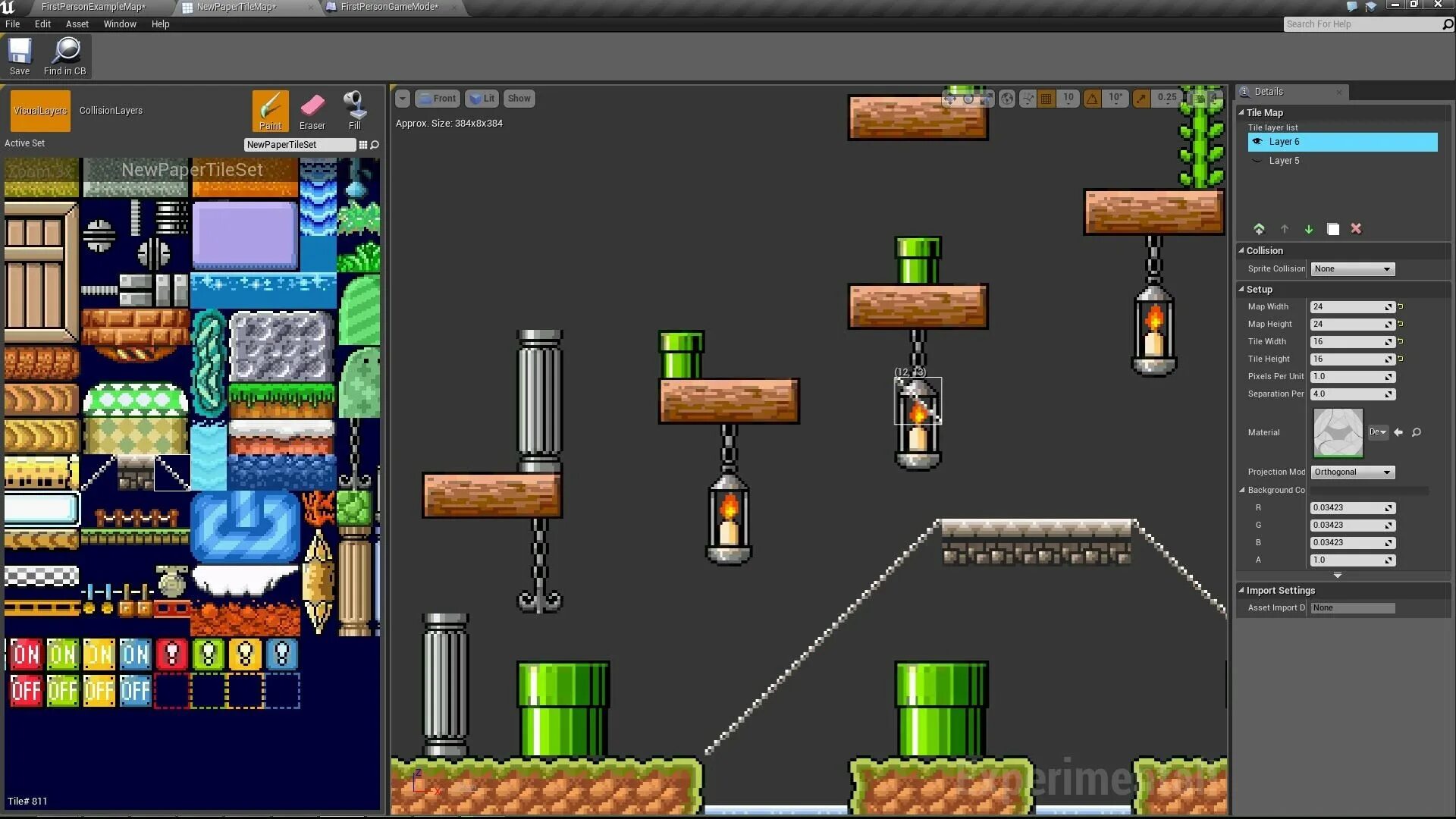The height and width of the screenshot is (819, 1456).
Task: Move selected layer down with green arrow
Action: (1309, 229)
